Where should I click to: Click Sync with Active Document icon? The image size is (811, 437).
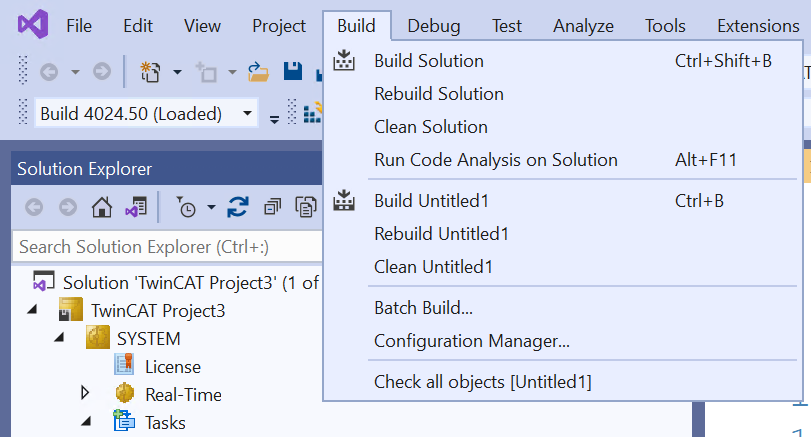click(237, 207)
